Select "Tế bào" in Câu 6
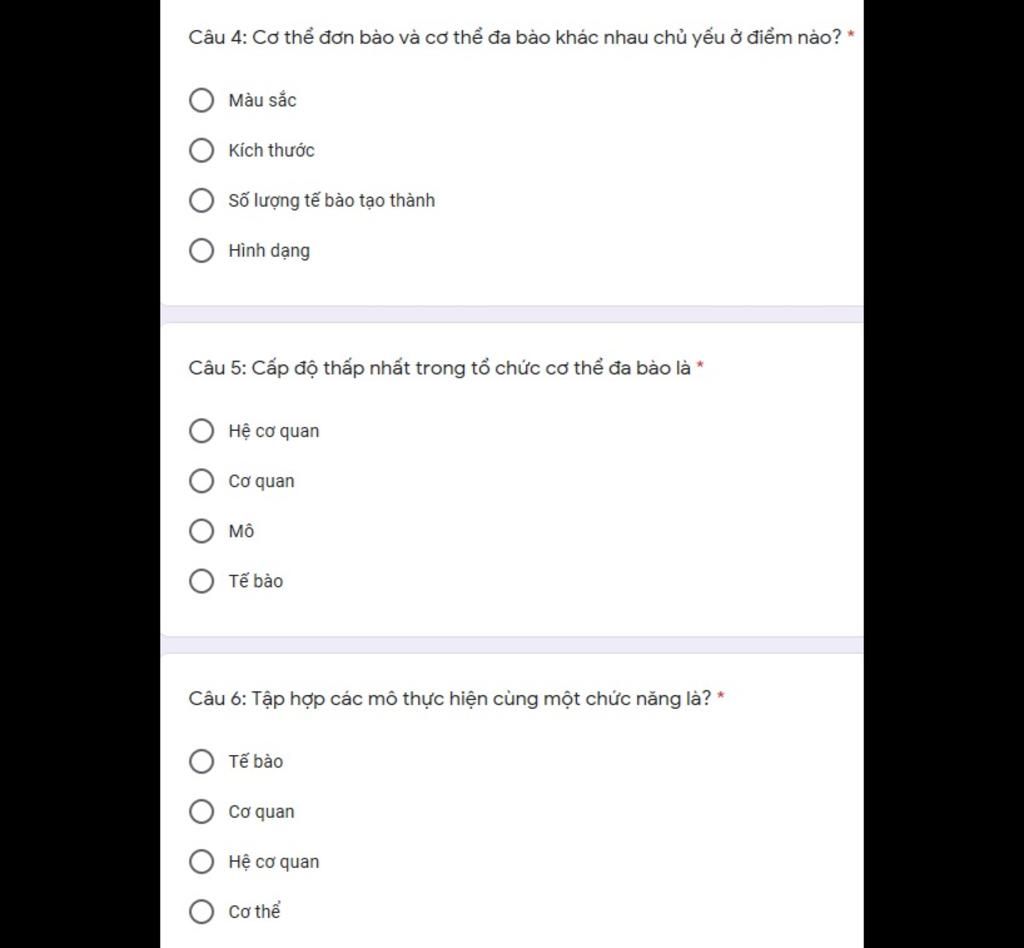Viewport: 1024px width, 948px height. click(202, 761)
